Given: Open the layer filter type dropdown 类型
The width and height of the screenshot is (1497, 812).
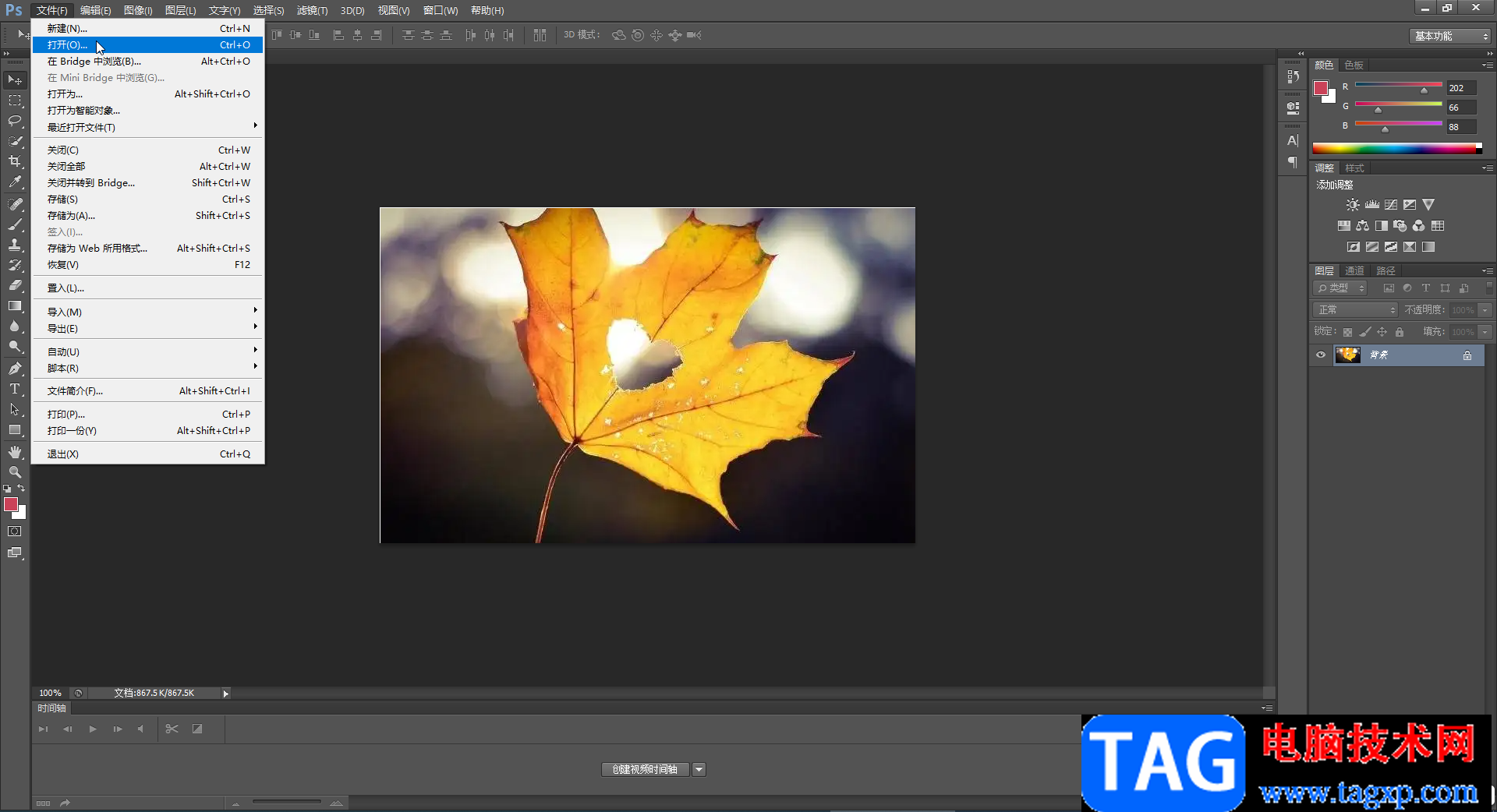Looking at the screenshot, I should tap(1340, 288).
